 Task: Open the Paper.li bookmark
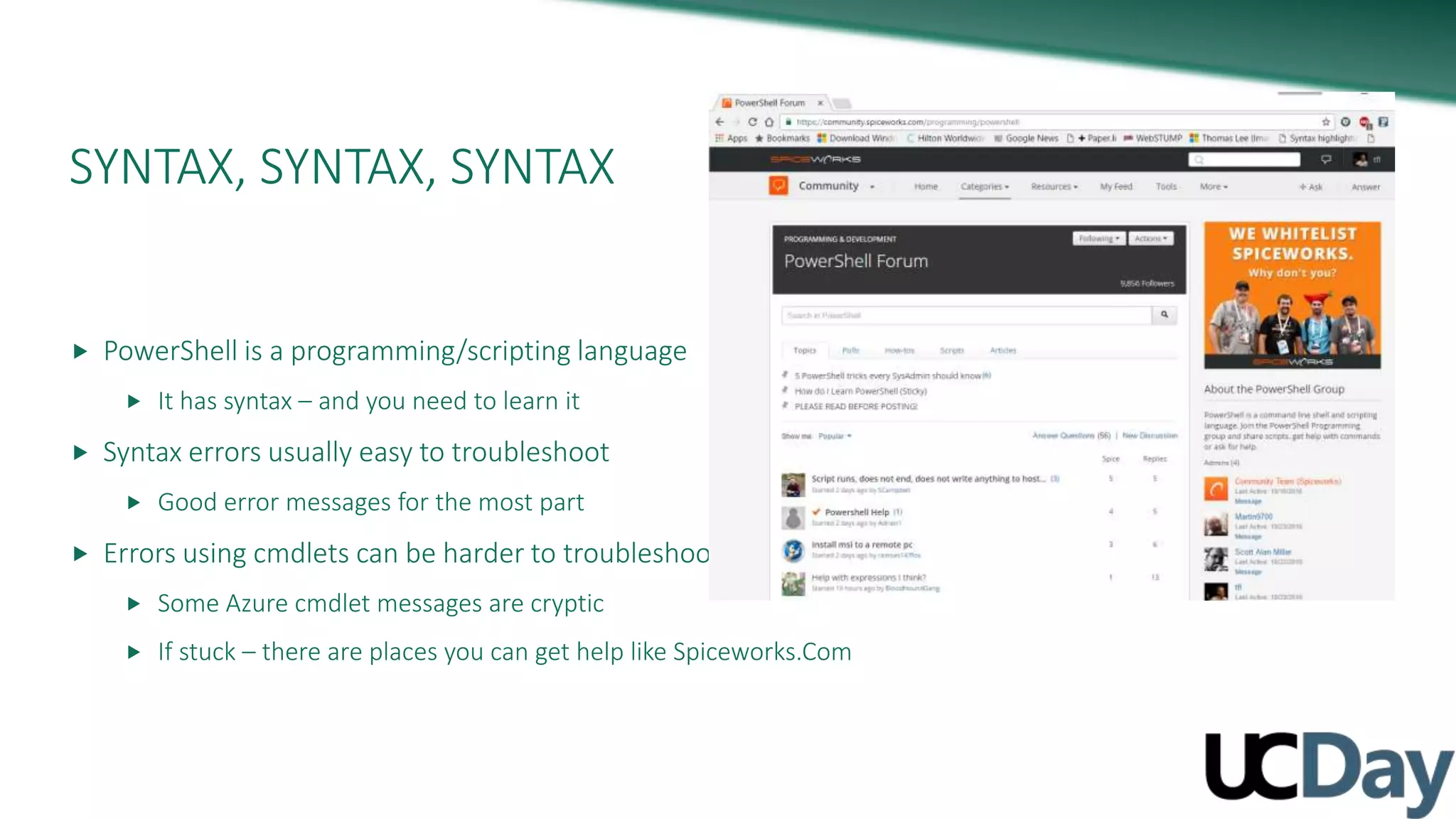1092,138
